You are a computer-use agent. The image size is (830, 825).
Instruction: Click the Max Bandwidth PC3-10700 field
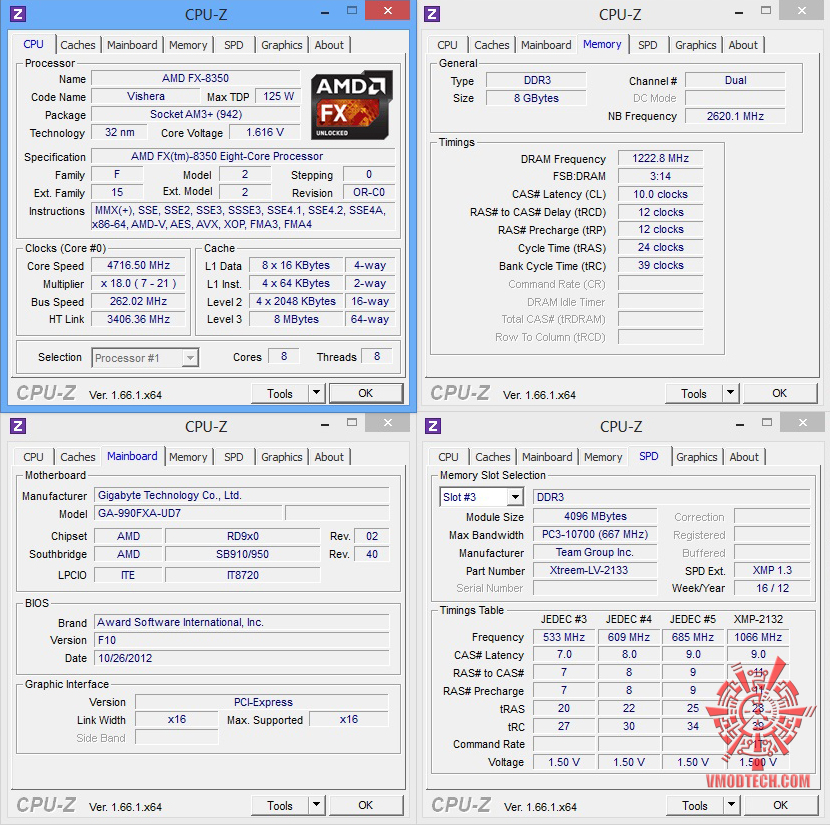pos(594,534)
